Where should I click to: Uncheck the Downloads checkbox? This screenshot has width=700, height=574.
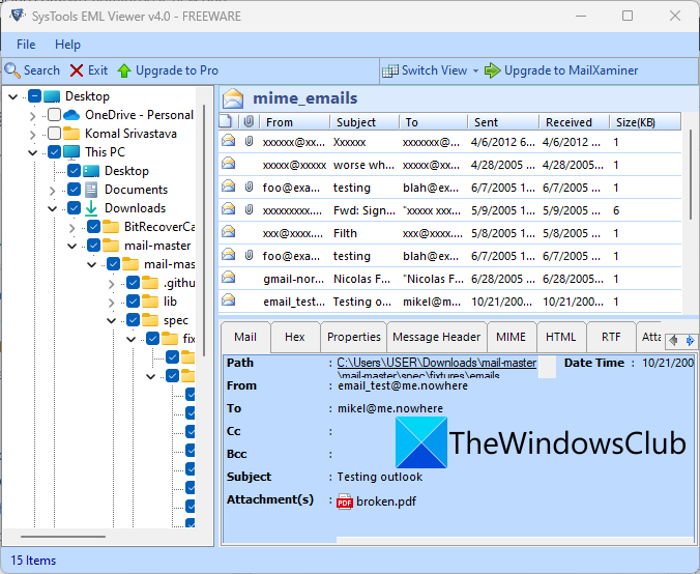[74, 208]
